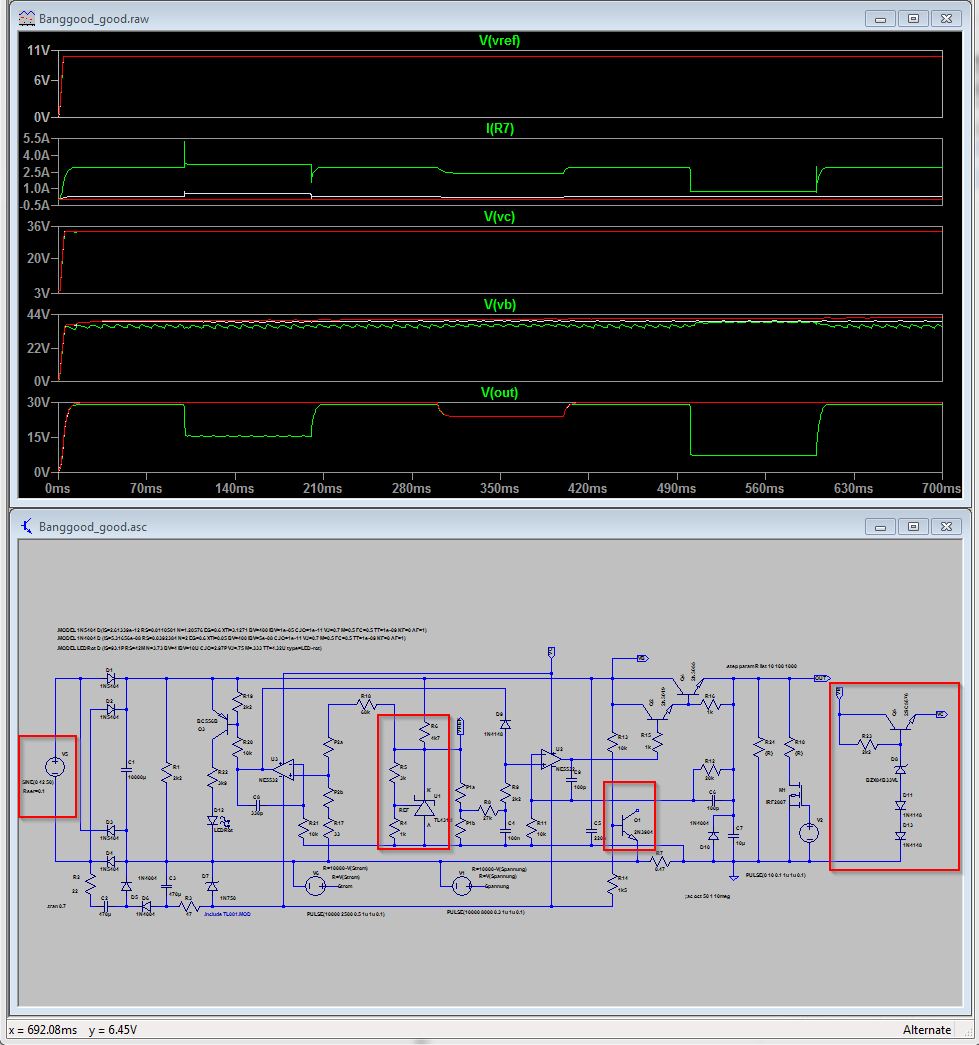Click the .tran 0.7 directive
The image size is (979, 1045).
coord(56,906)
